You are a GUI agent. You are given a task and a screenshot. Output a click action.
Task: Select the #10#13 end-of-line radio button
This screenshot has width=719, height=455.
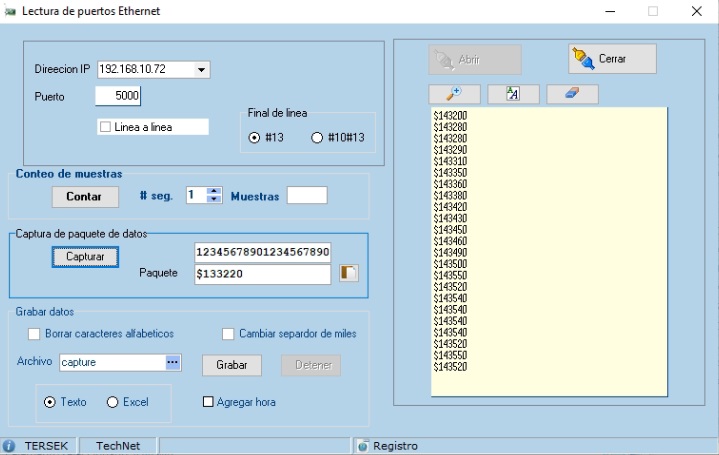(x=317, y=137)
